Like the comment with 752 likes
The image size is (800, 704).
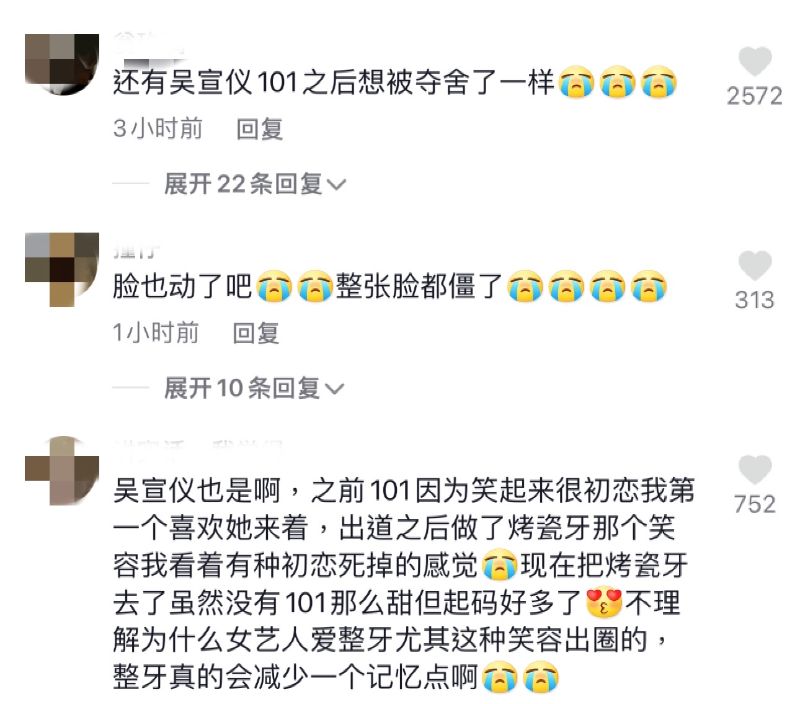pos(755,469)
